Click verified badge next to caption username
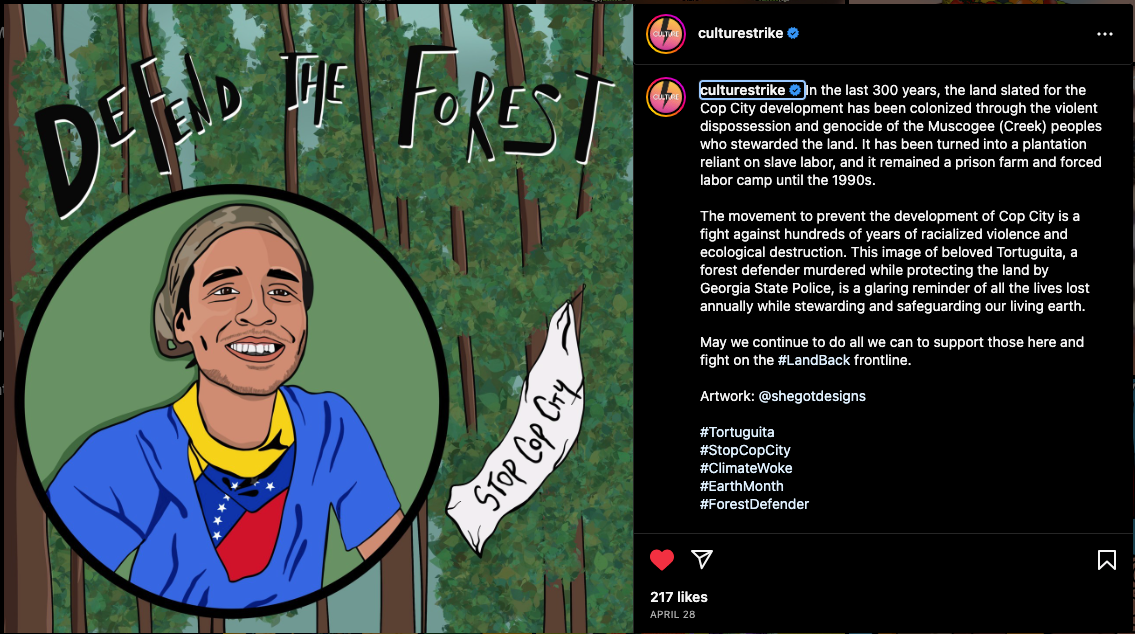Screen dimensions: 1135x634 [796, 90]
